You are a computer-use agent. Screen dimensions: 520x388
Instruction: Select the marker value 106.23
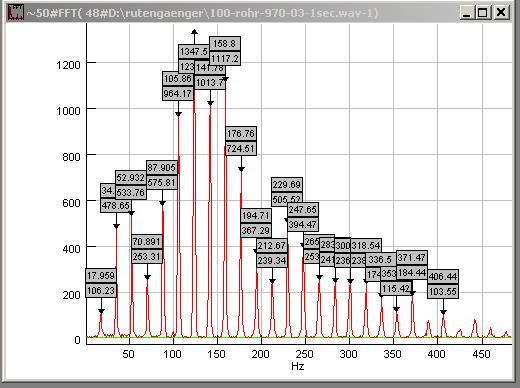[101, 291]
